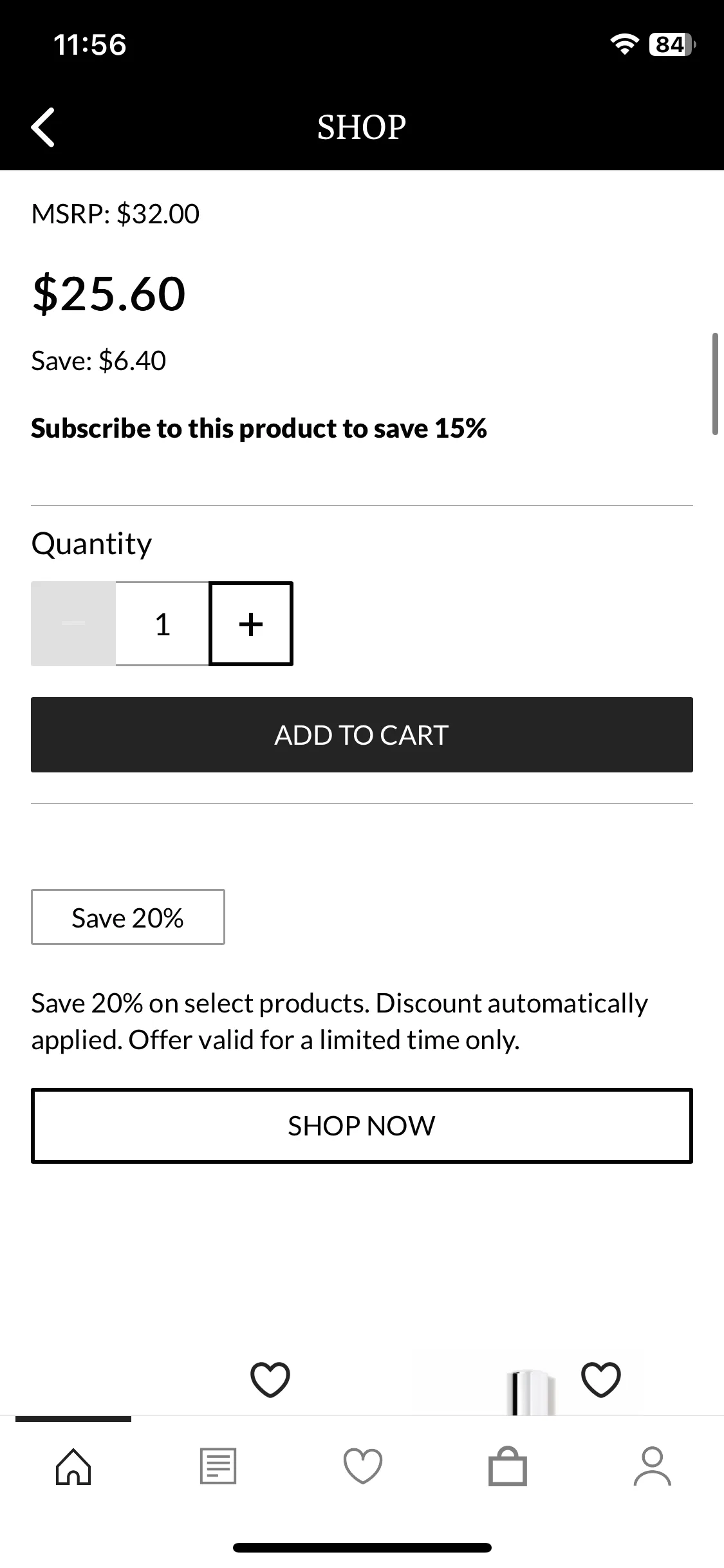Increase quantity with the plus button
The image size is (724, 1568).
pyautogui.click(x=251, y=624)
